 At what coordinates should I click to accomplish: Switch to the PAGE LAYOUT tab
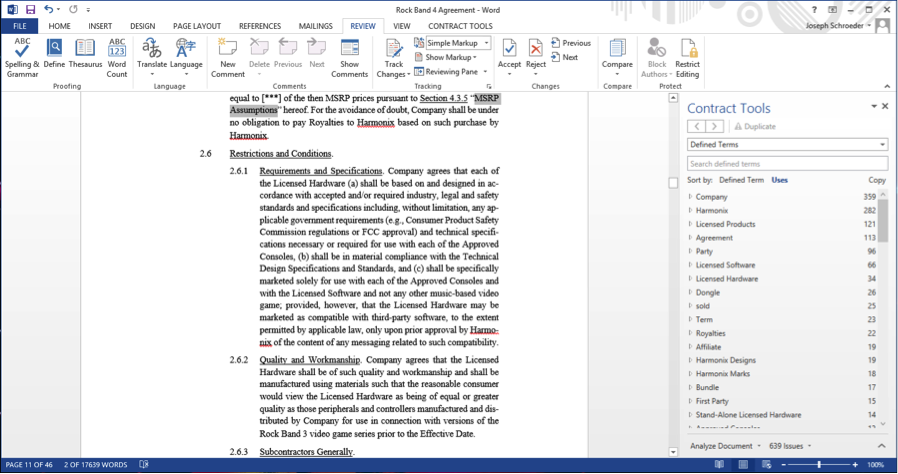pos(197,26)
